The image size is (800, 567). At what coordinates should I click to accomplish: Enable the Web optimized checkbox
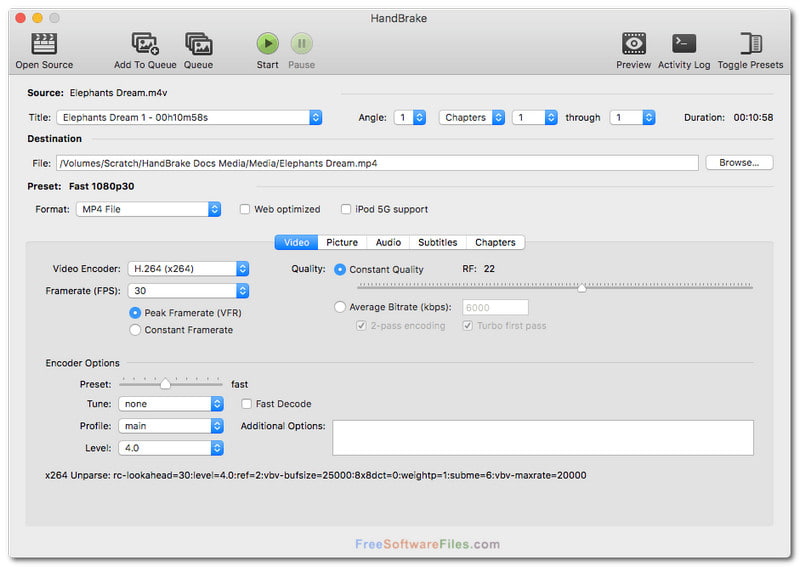[x=245, y=210]
